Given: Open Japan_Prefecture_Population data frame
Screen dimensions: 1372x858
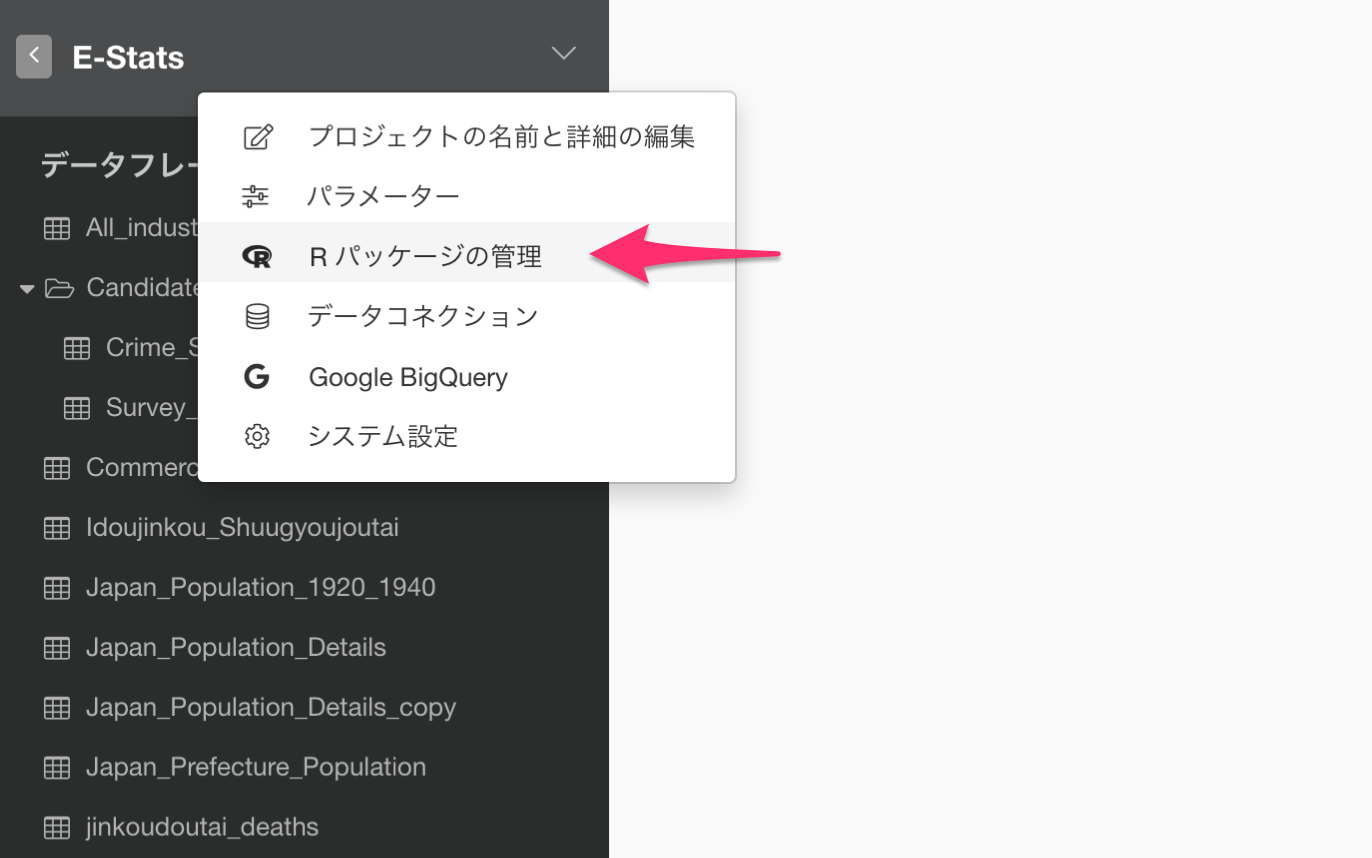Looking at the screenshot, I should [256, 767].
